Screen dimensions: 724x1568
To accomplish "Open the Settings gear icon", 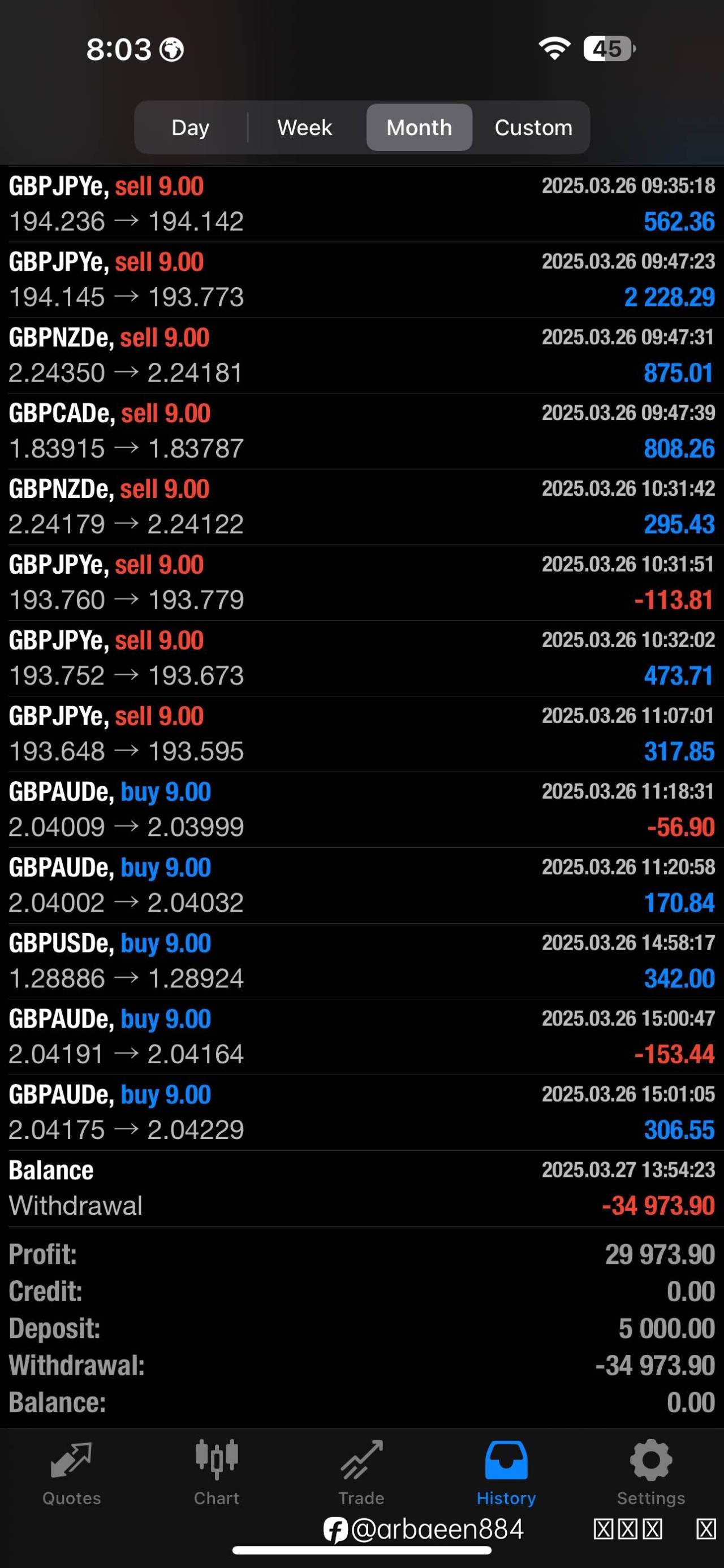I will coord(651,1460).
